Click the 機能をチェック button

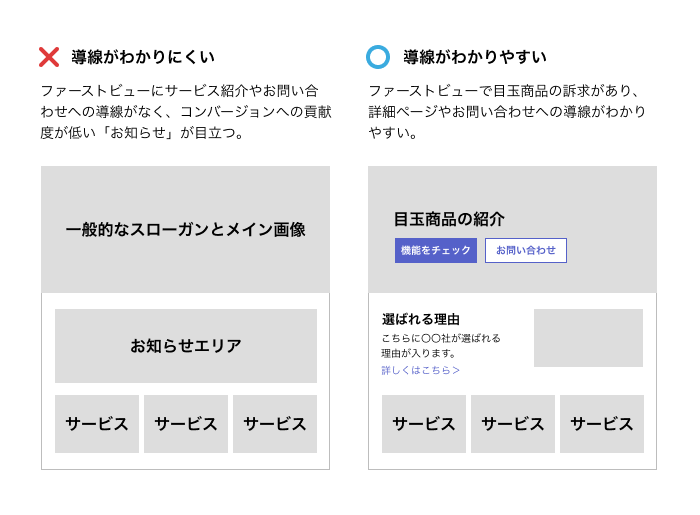click(436, 250)
